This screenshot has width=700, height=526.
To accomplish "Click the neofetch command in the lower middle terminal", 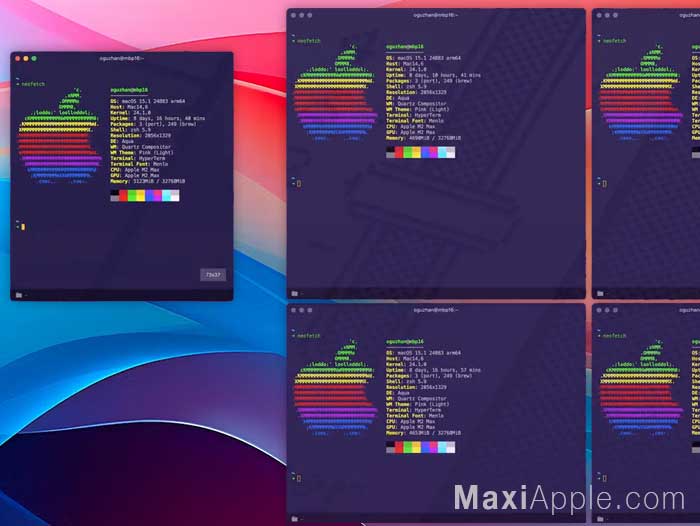I will pos(309,335).
